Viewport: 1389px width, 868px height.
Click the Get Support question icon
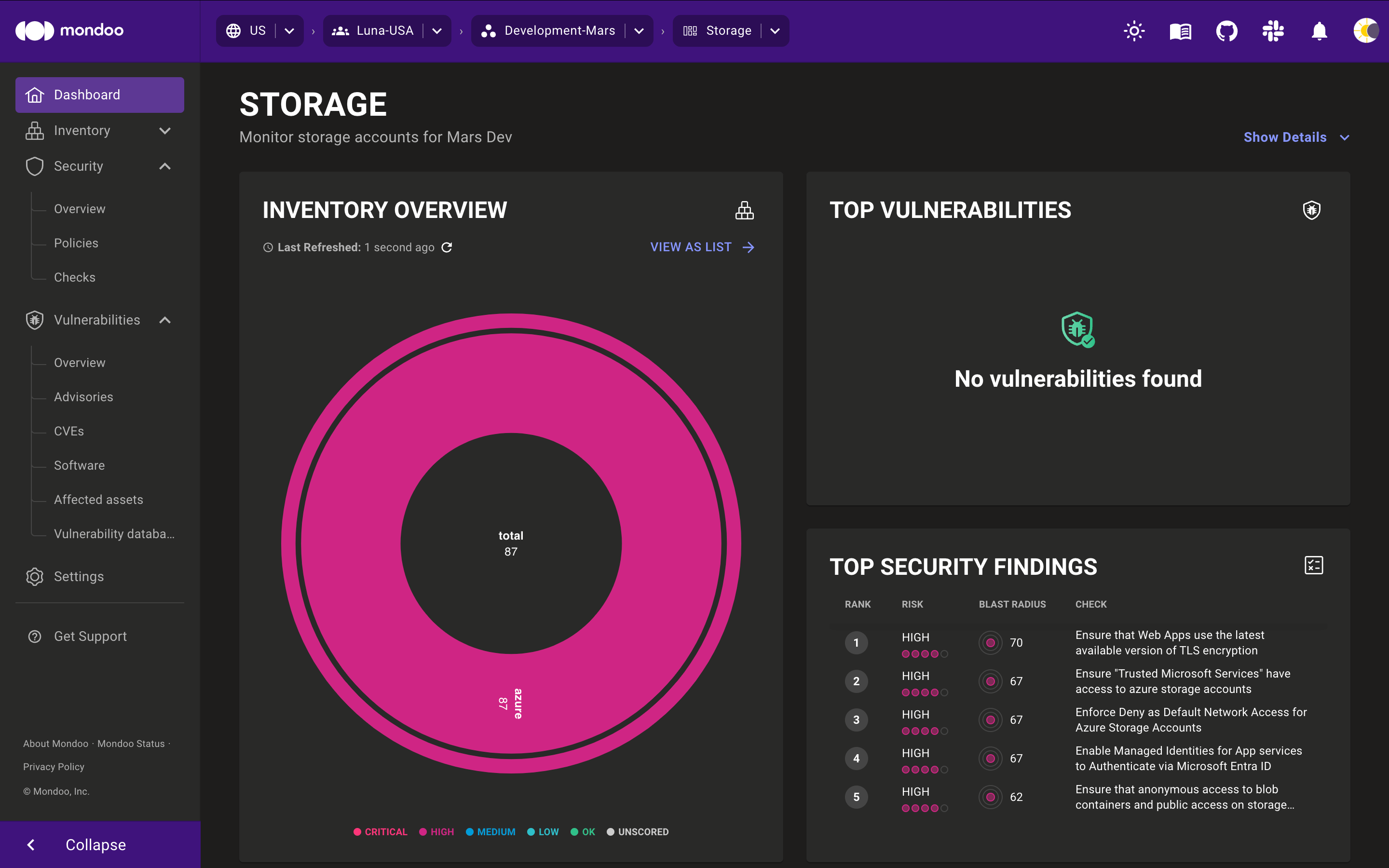pyautogui.click(x=34, y=636)
